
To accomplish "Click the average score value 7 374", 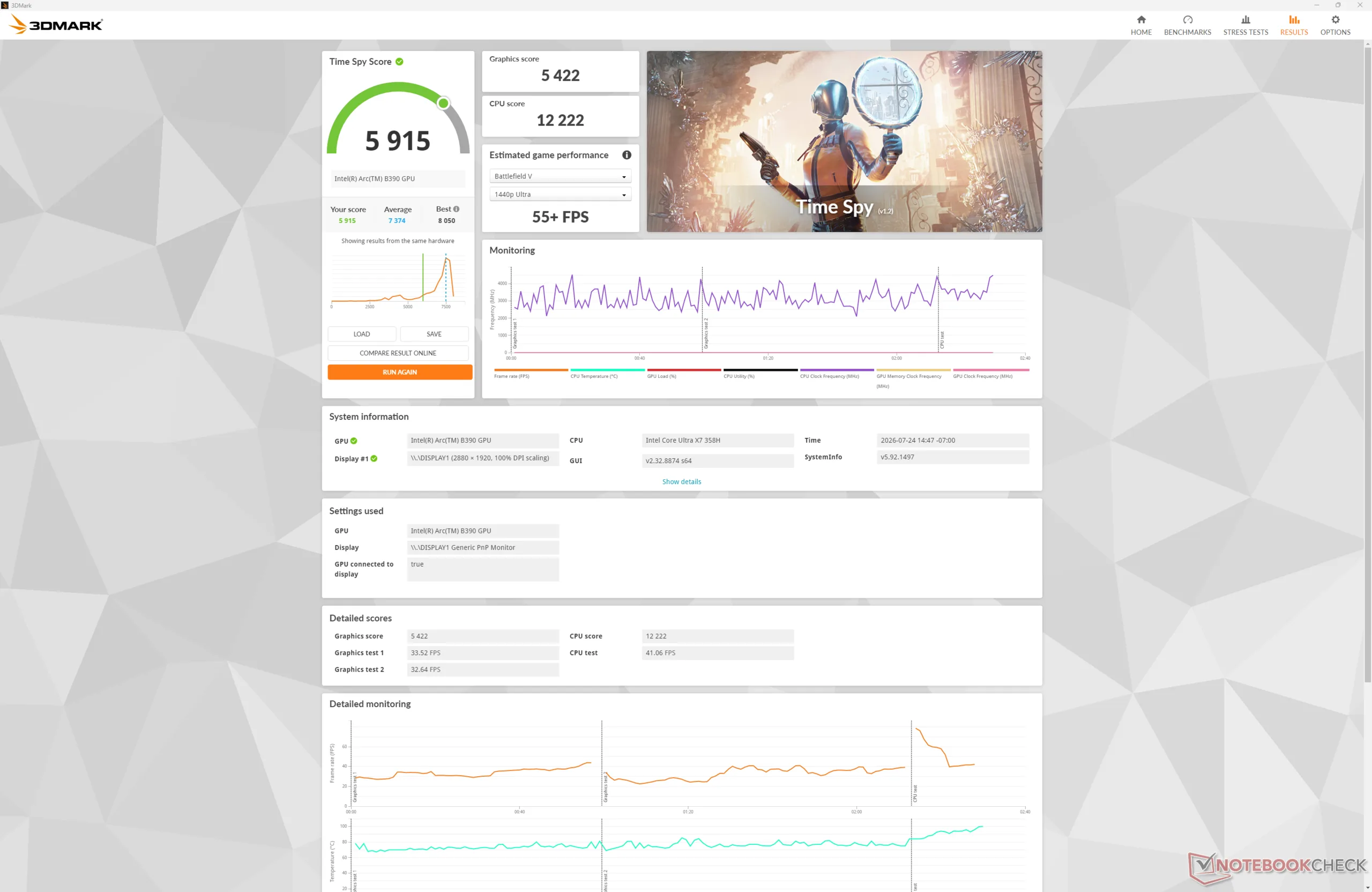I will coord(397,221).
